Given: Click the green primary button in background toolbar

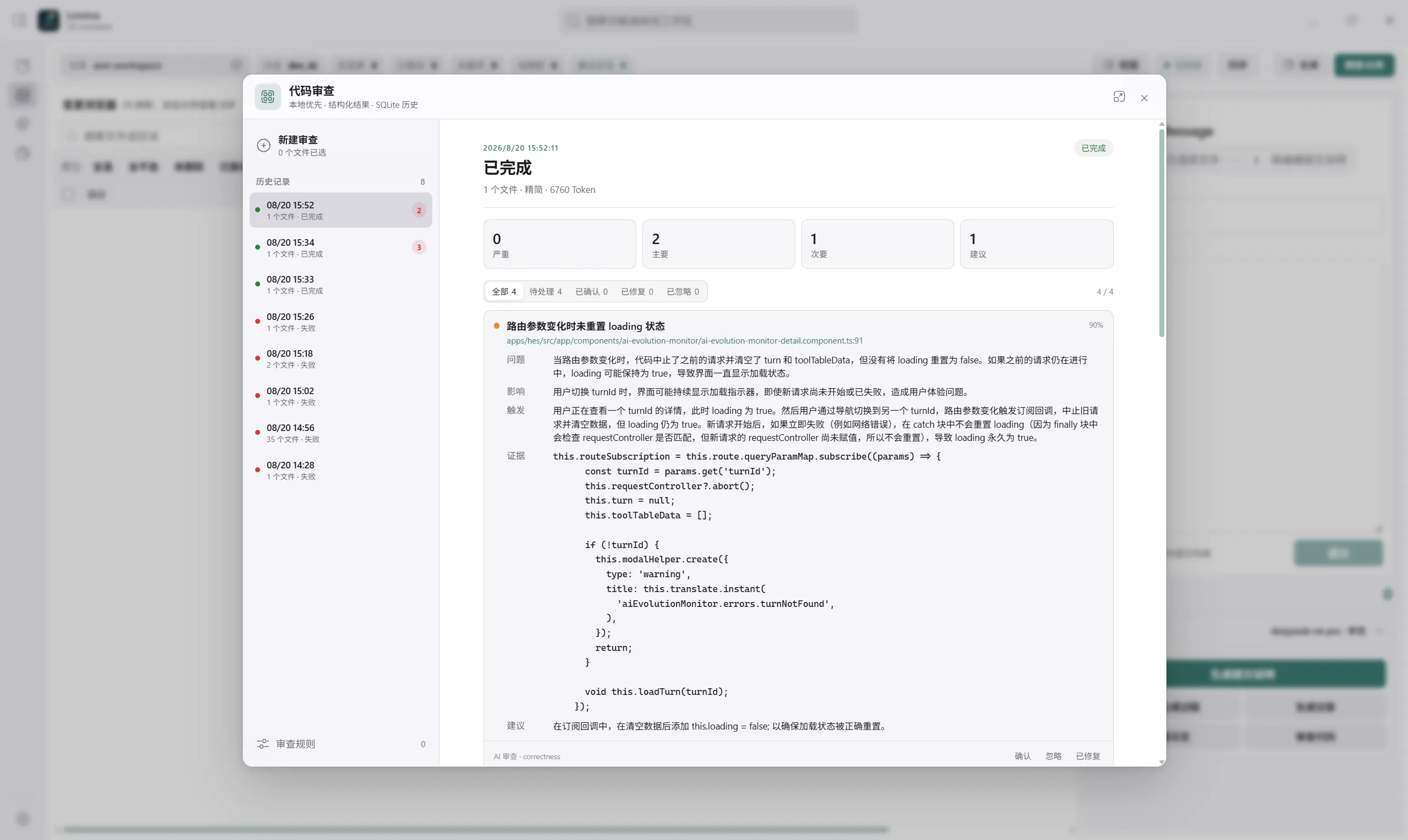Looking at the screenshot, I should click(x=1365, y=65).
